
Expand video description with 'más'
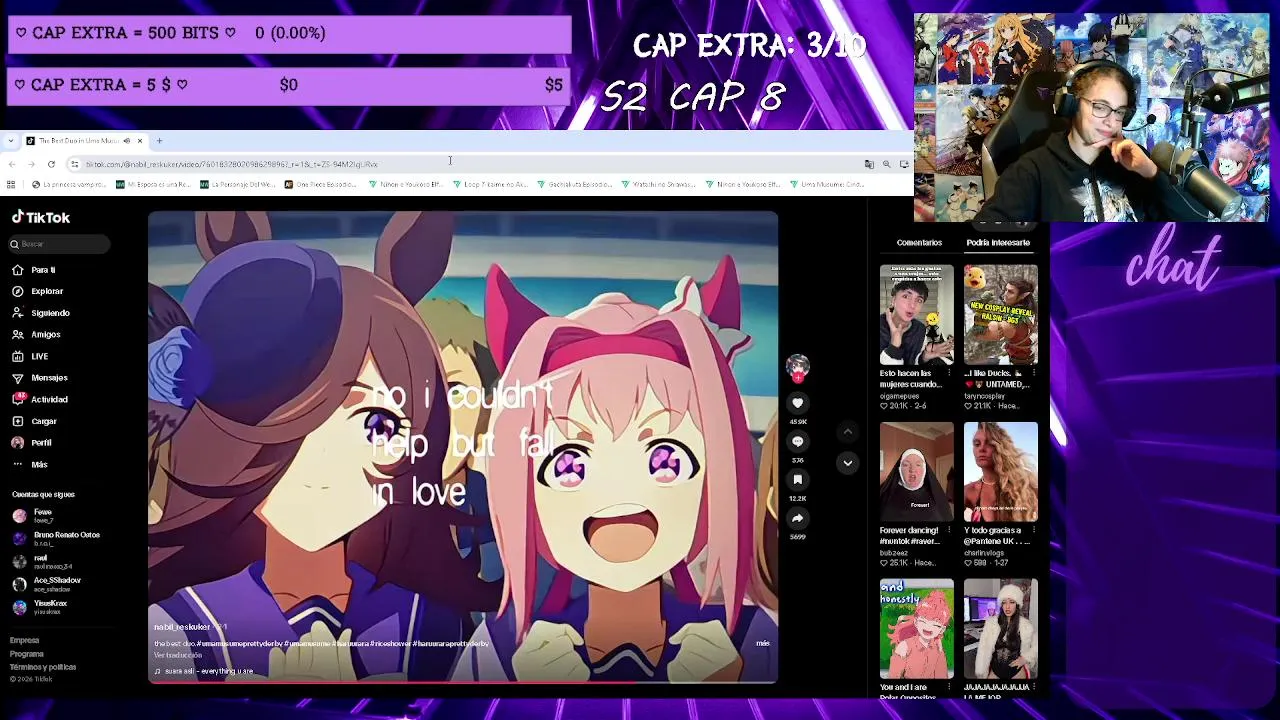click(763, 643)
